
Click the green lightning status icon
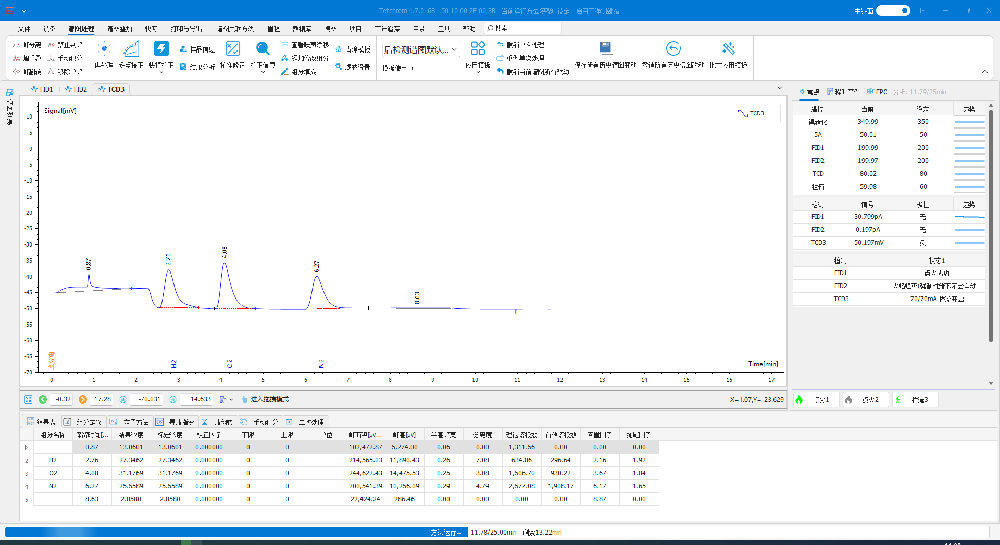click(x=898, y=400)
